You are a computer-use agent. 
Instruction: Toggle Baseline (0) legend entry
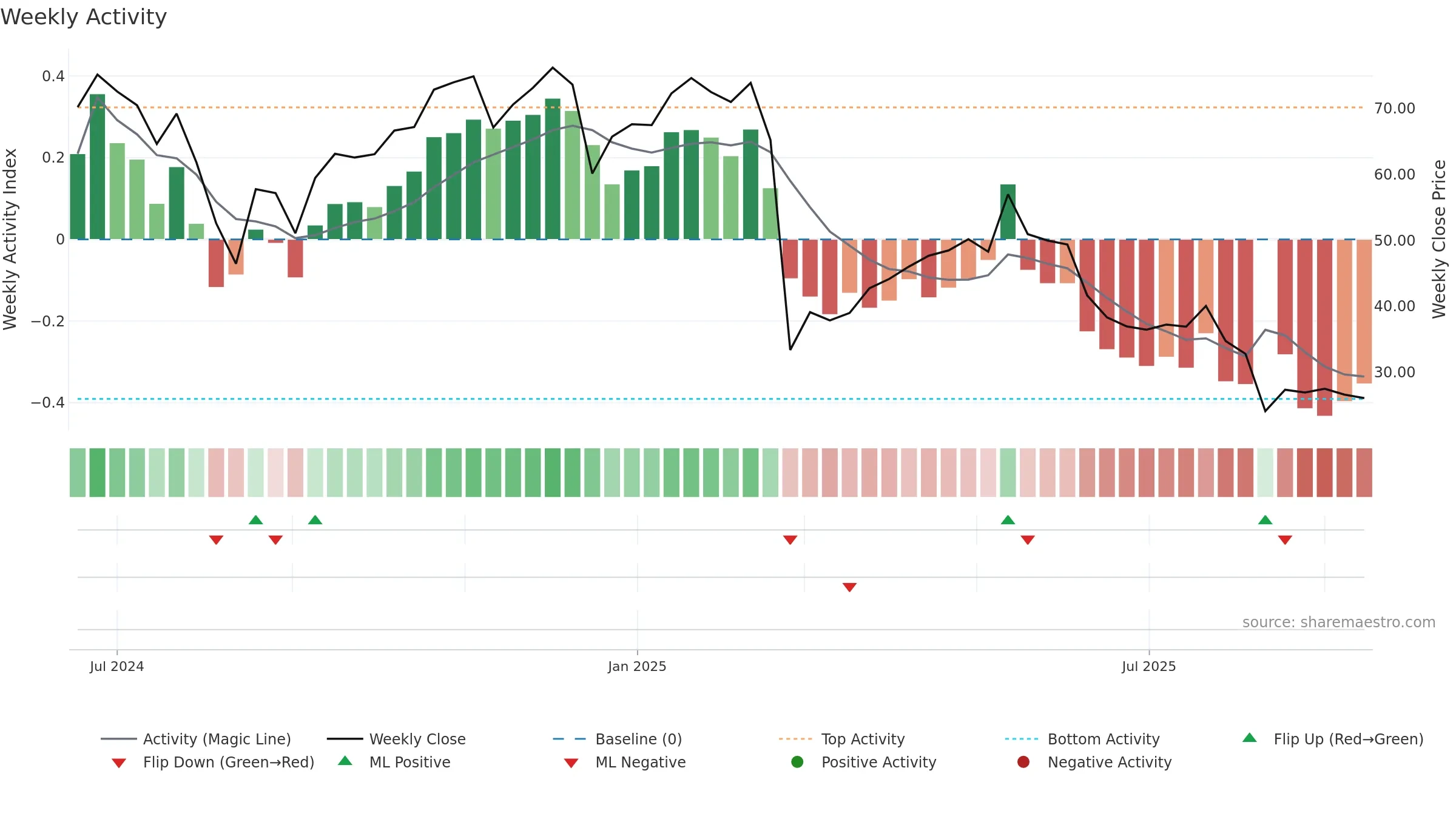click(618, 739)
